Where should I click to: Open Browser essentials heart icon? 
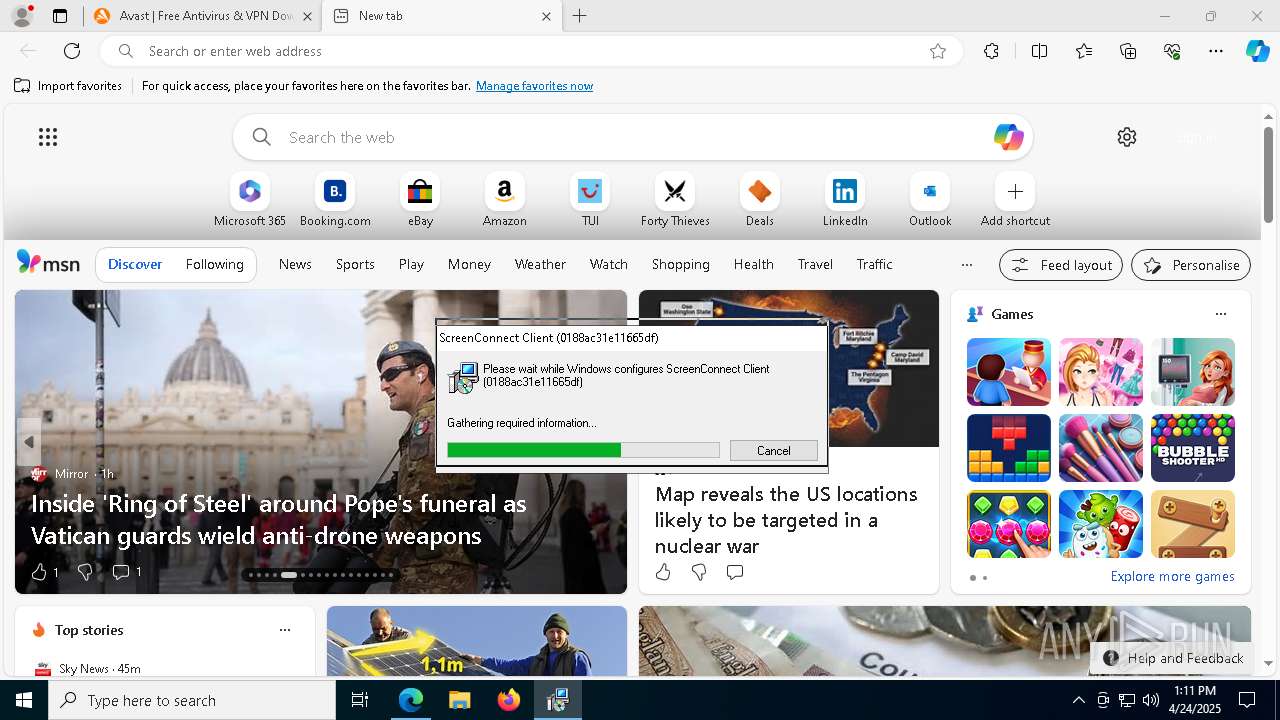pyautogui.click(x=1172, y=51)
